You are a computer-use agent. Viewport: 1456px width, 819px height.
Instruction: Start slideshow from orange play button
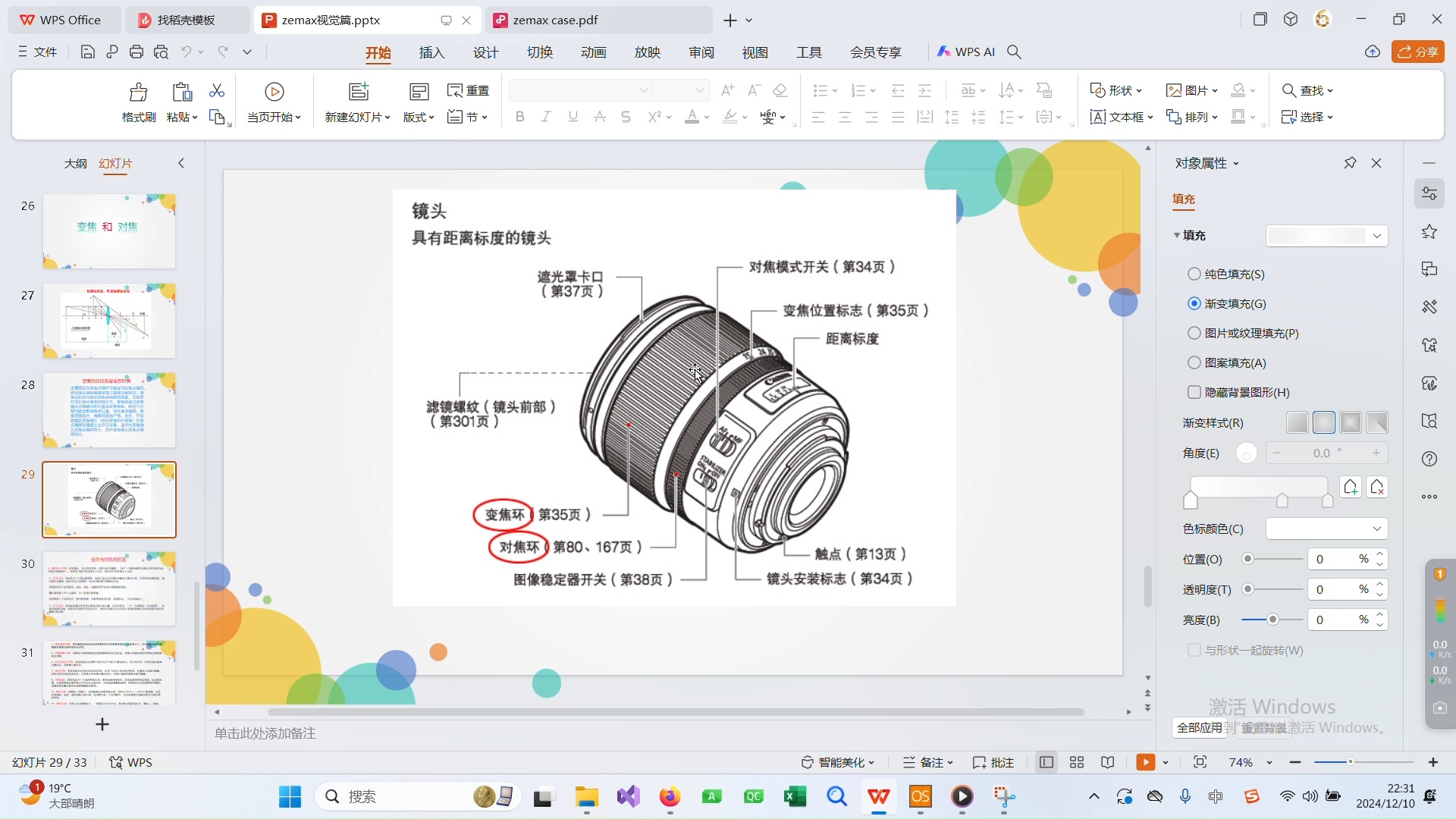tap(1145, 762)
